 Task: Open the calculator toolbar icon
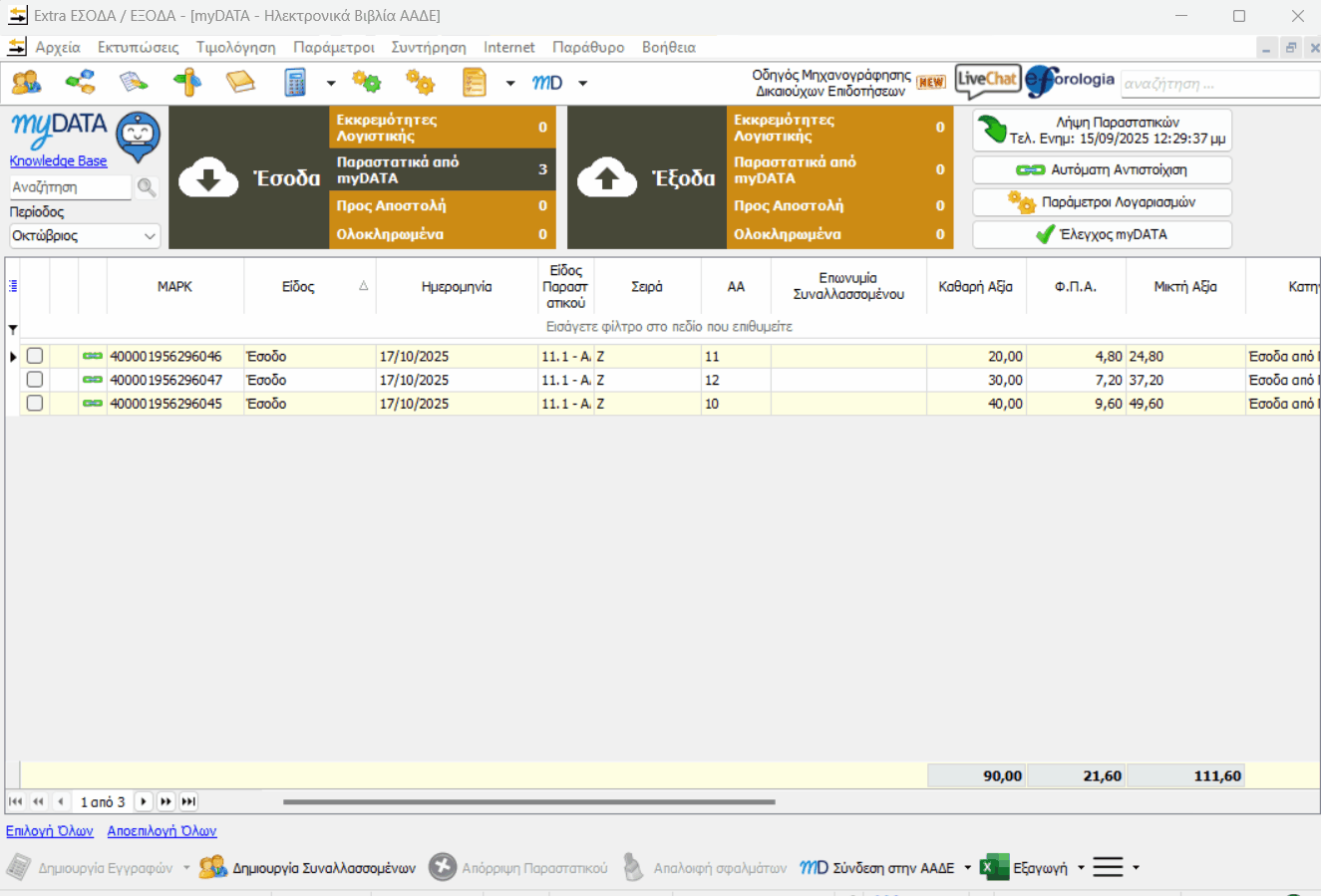(295, 83)
